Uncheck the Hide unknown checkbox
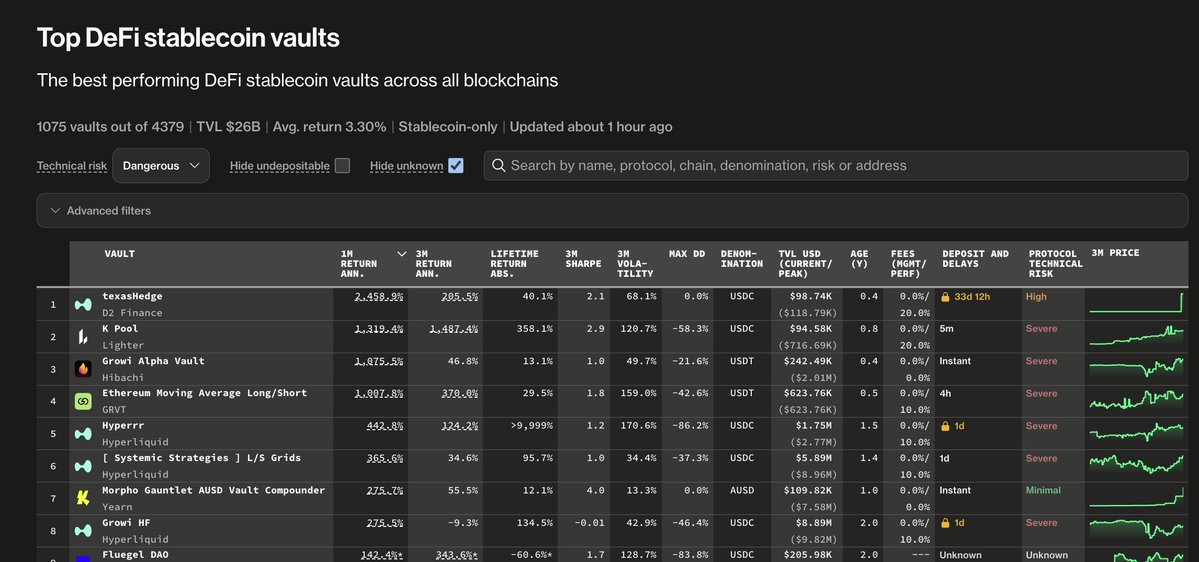The width and height of the screenshot is (1199, 562). pyautogui.click(x=456, y=165)
